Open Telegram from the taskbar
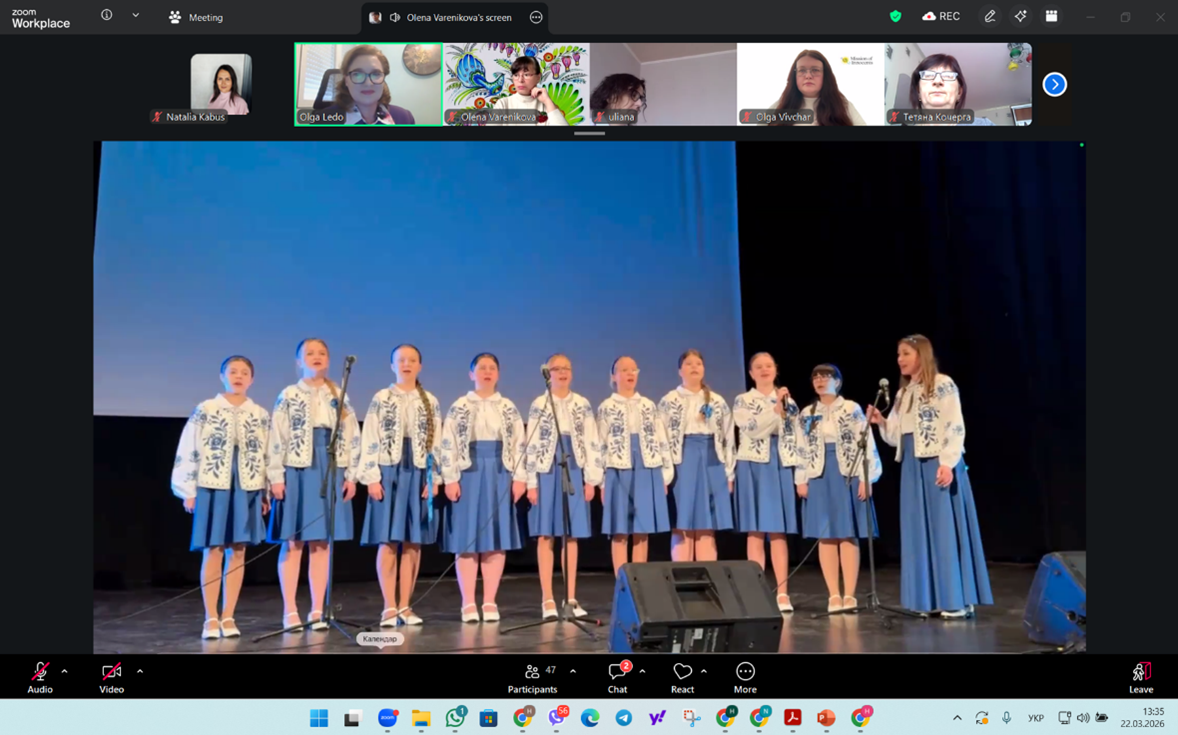This screenshot has width=1178, height=735. click(x=624, y=718)
